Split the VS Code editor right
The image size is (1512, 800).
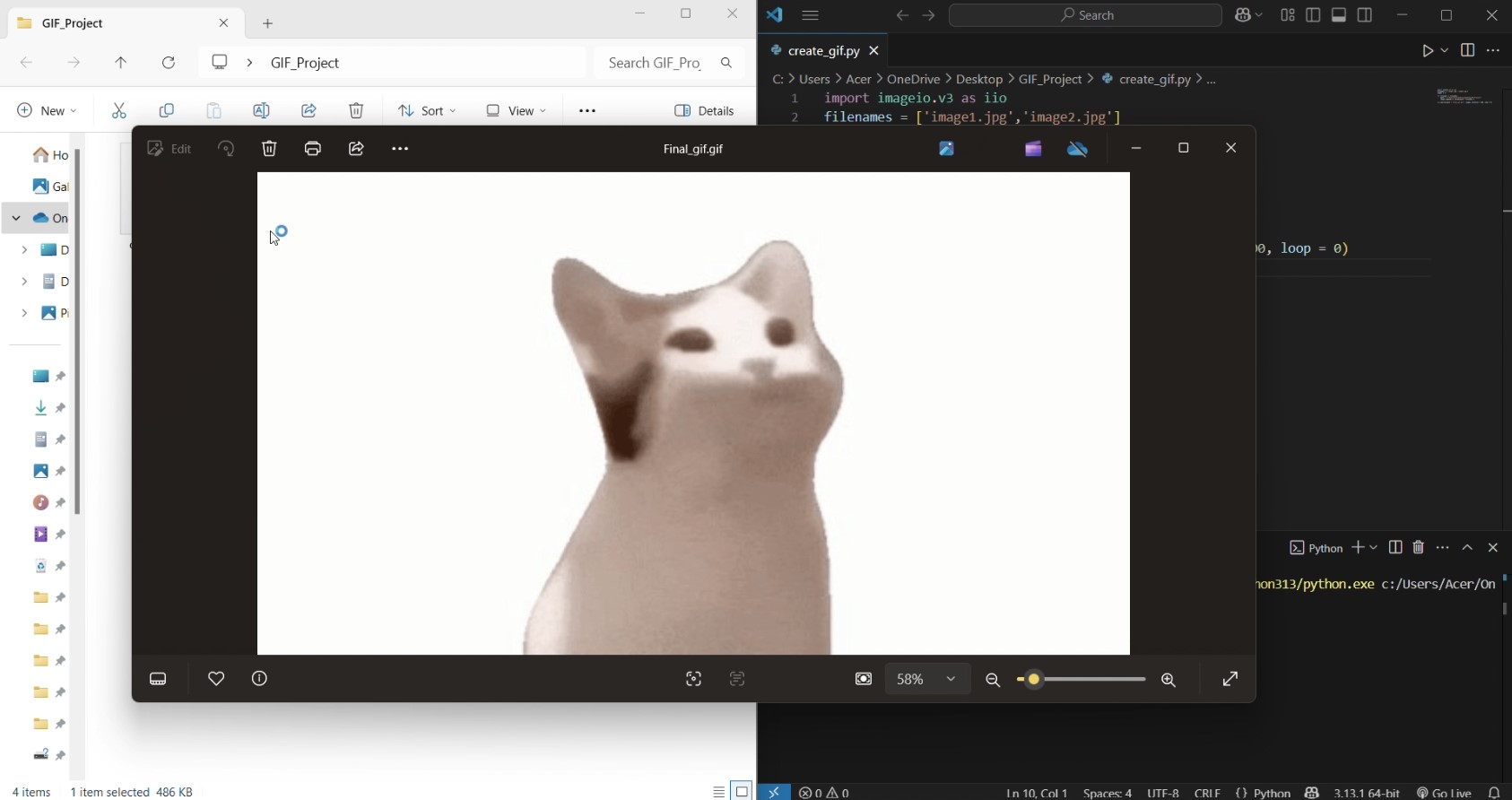[1467, 51]
